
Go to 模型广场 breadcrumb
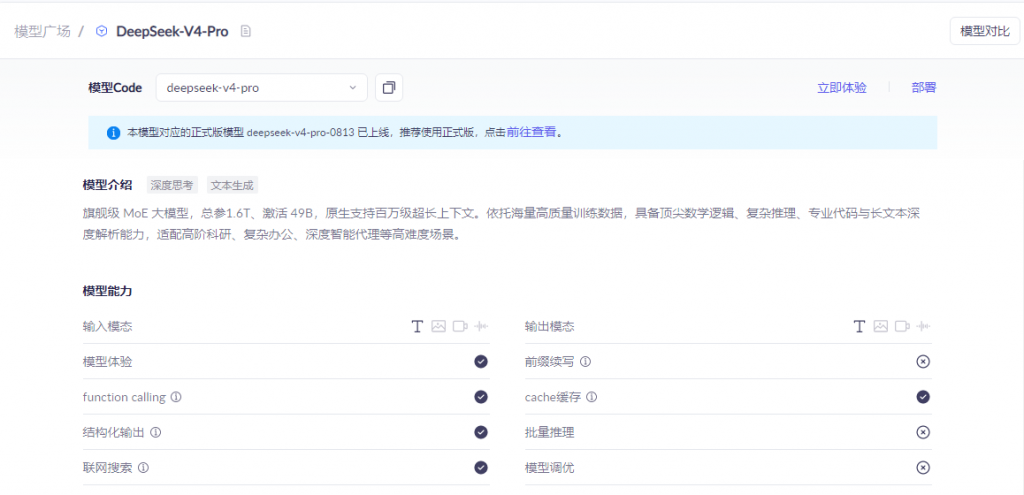click(x=42, y=31)
